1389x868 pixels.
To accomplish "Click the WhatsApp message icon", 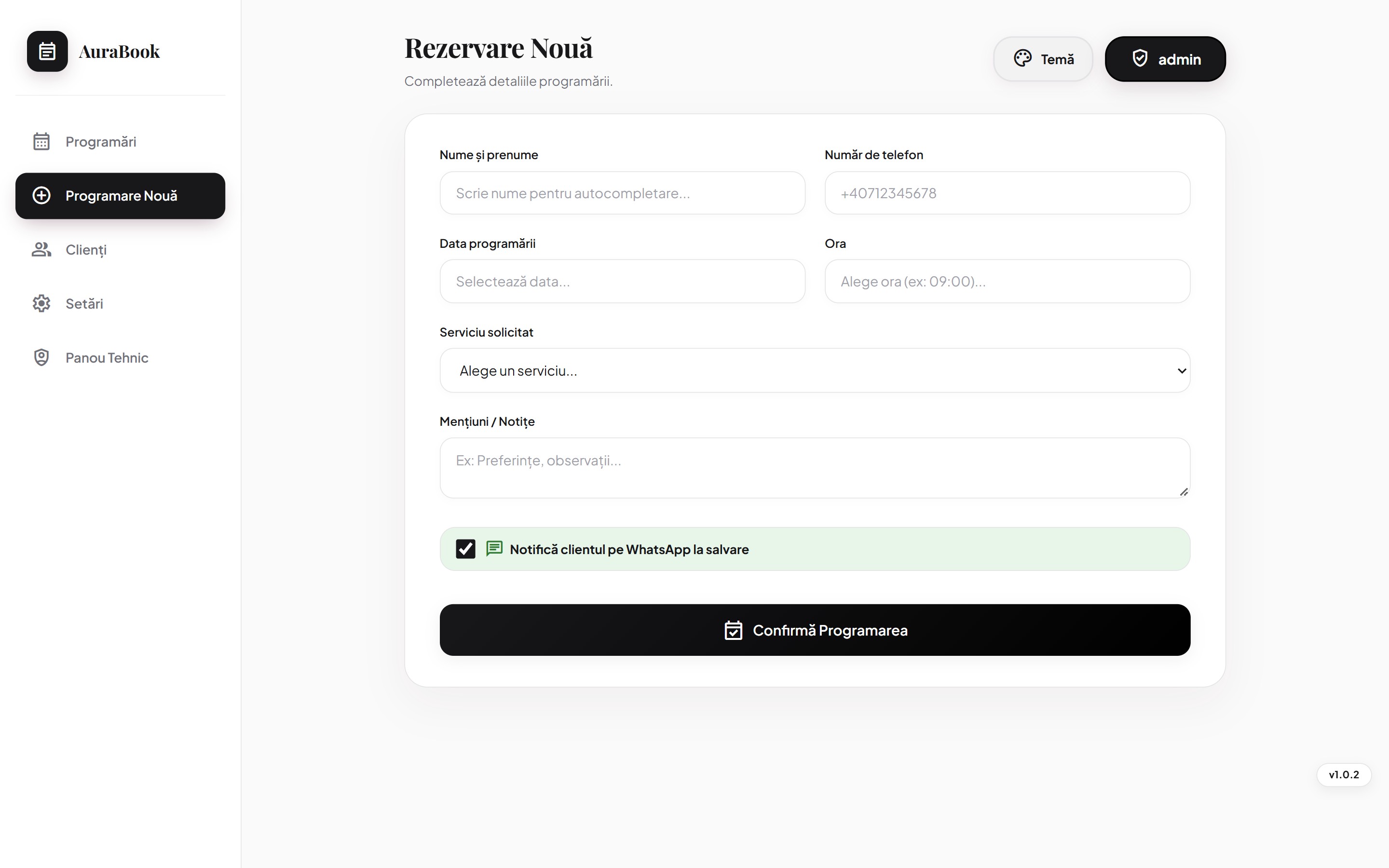I will point(494,549).
